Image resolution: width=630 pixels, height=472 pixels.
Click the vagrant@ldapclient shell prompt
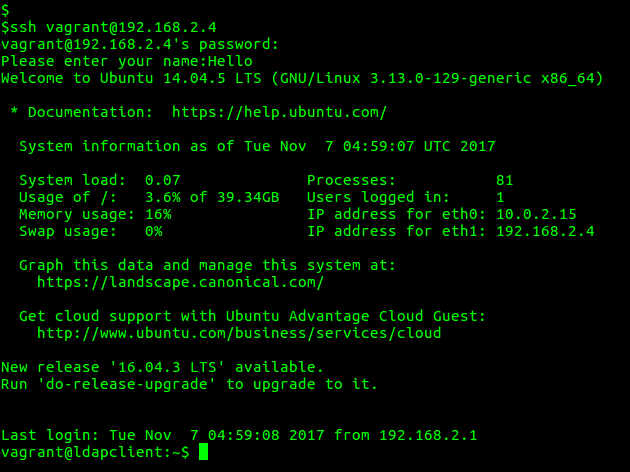95,452
